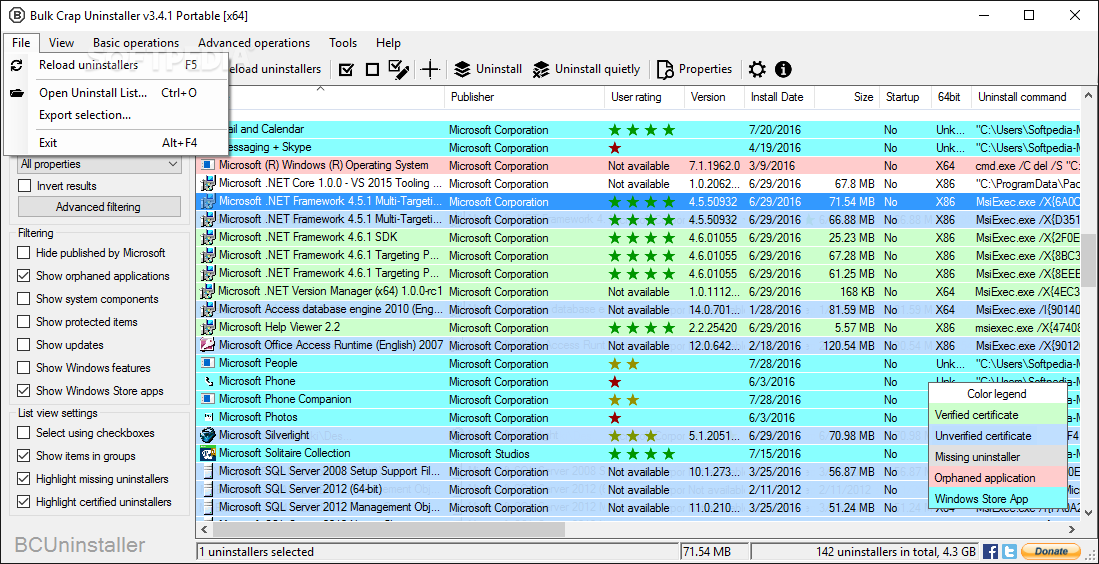Click the Microsoft Photos app icon
Image resolution: width=1099 pixels, height=564 pixels.
[x=207, y=417]
